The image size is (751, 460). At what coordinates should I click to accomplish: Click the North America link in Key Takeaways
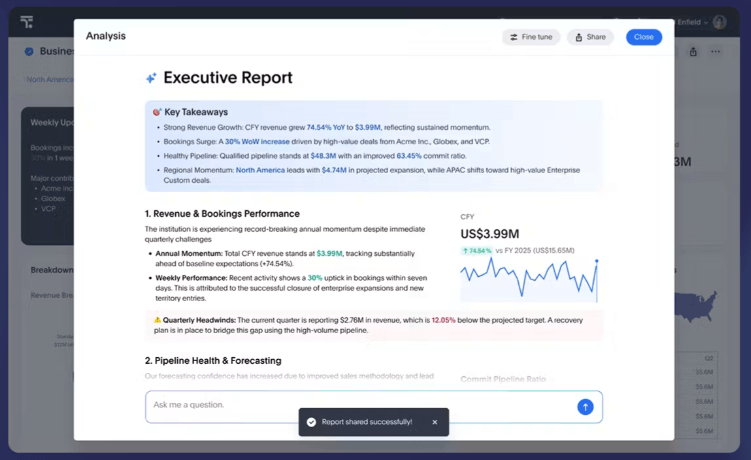click(260, 170)
